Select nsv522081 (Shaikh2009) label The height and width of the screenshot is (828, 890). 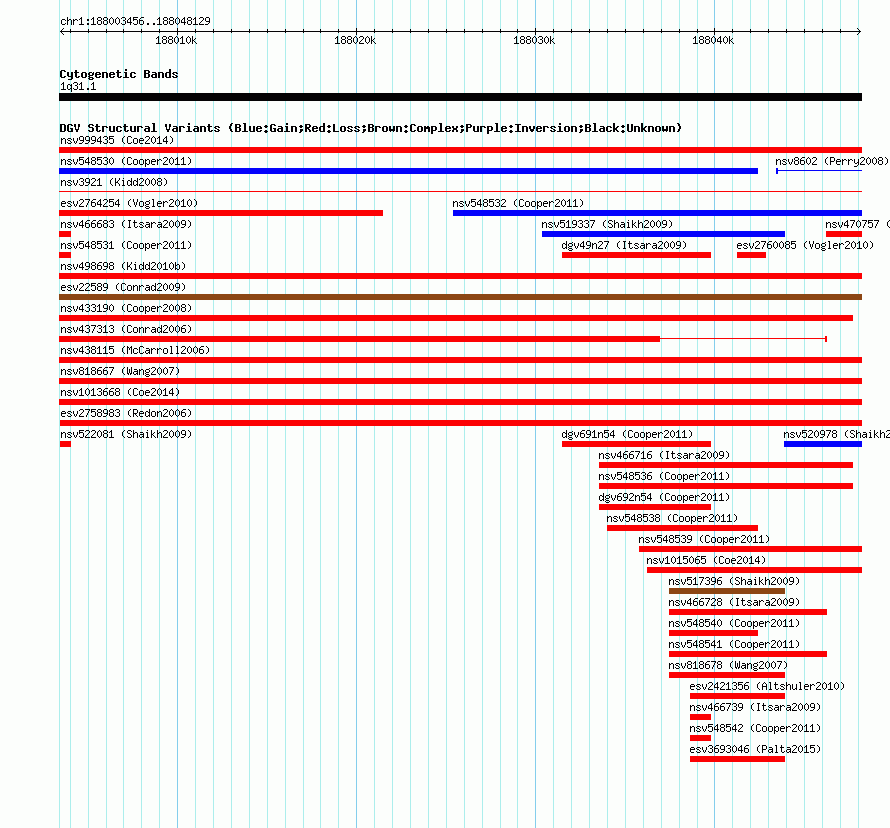coord(126,434)
